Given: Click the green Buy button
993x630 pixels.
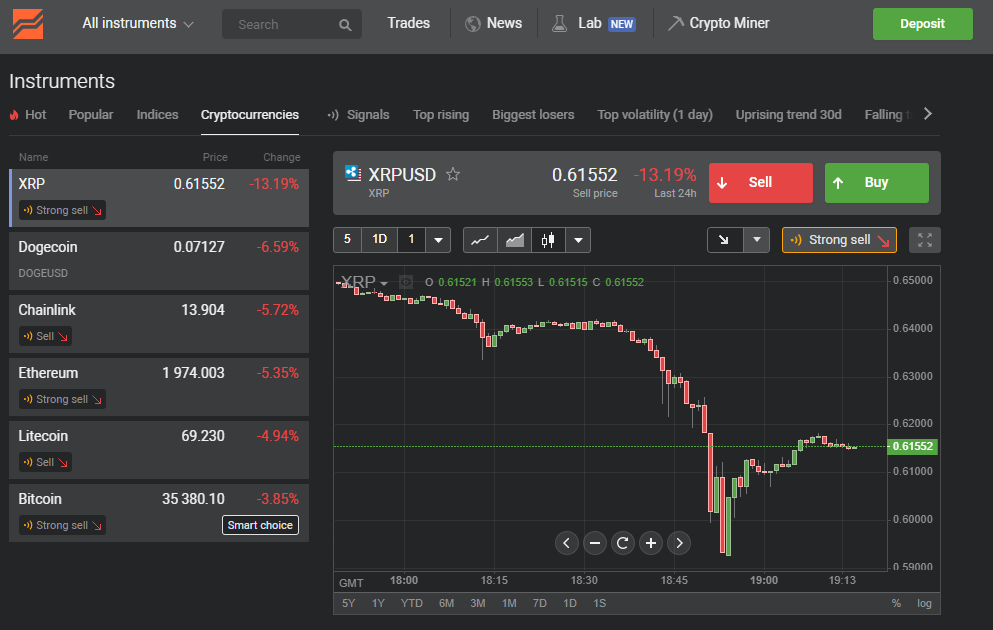Looking at the screenshot, I should click(x=876, y=183).
